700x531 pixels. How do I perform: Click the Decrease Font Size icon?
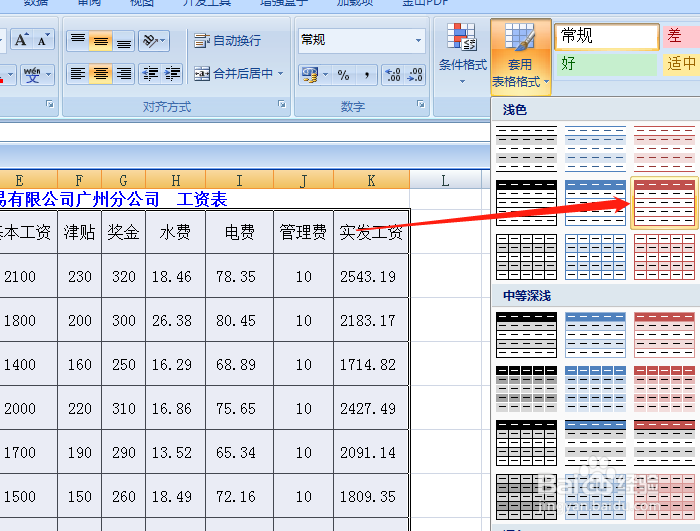click(43, 40)
